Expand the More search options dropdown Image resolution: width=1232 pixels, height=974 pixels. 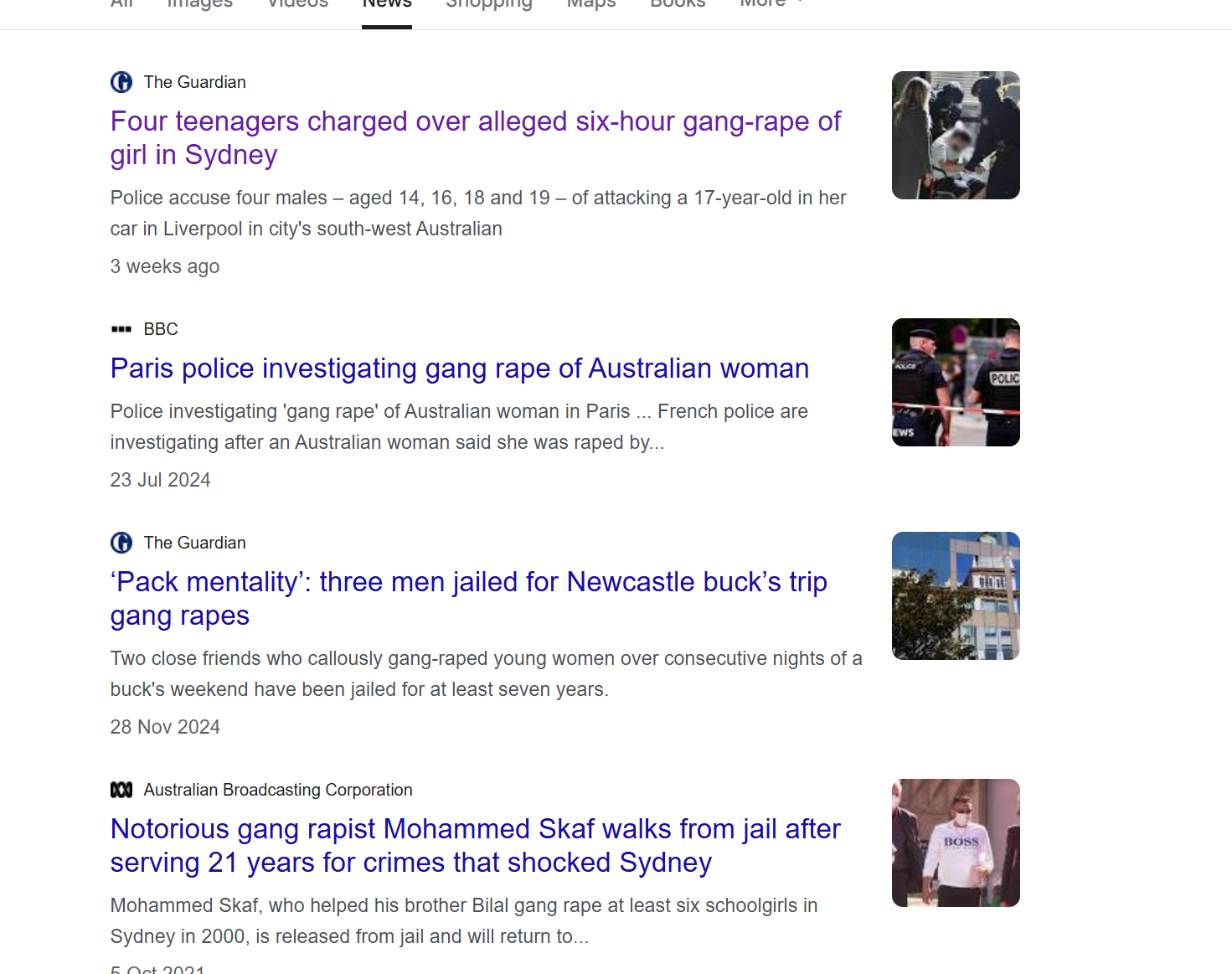(x=772, y=5)
